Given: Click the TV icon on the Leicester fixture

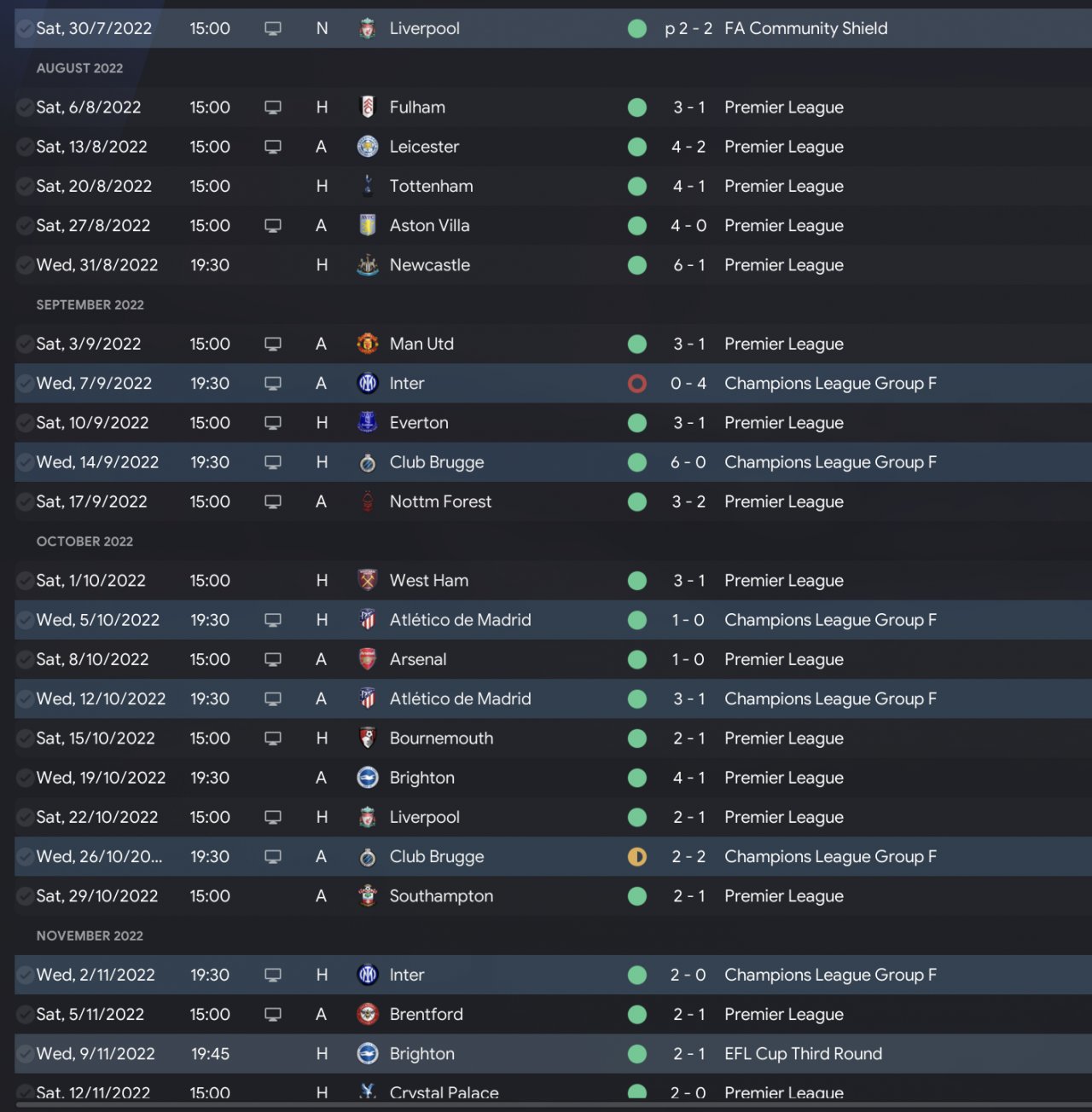Looking at the screenshot, I should click(x=273, y=147).
